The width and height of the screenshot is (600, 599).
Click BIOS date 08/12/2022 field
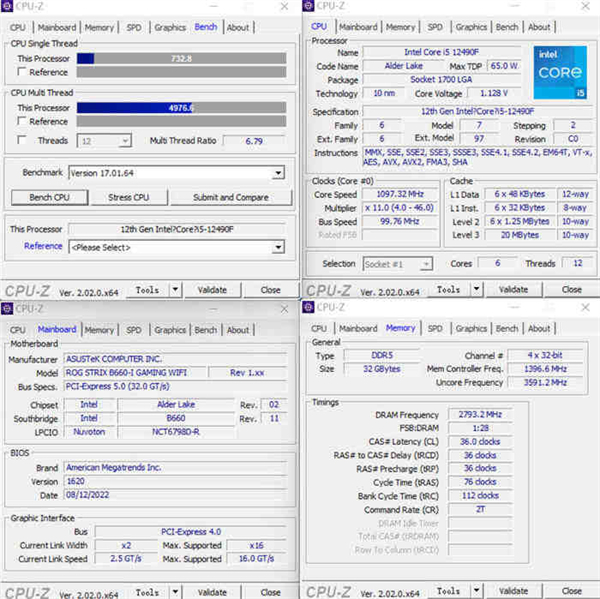click(x=175, y=495)
